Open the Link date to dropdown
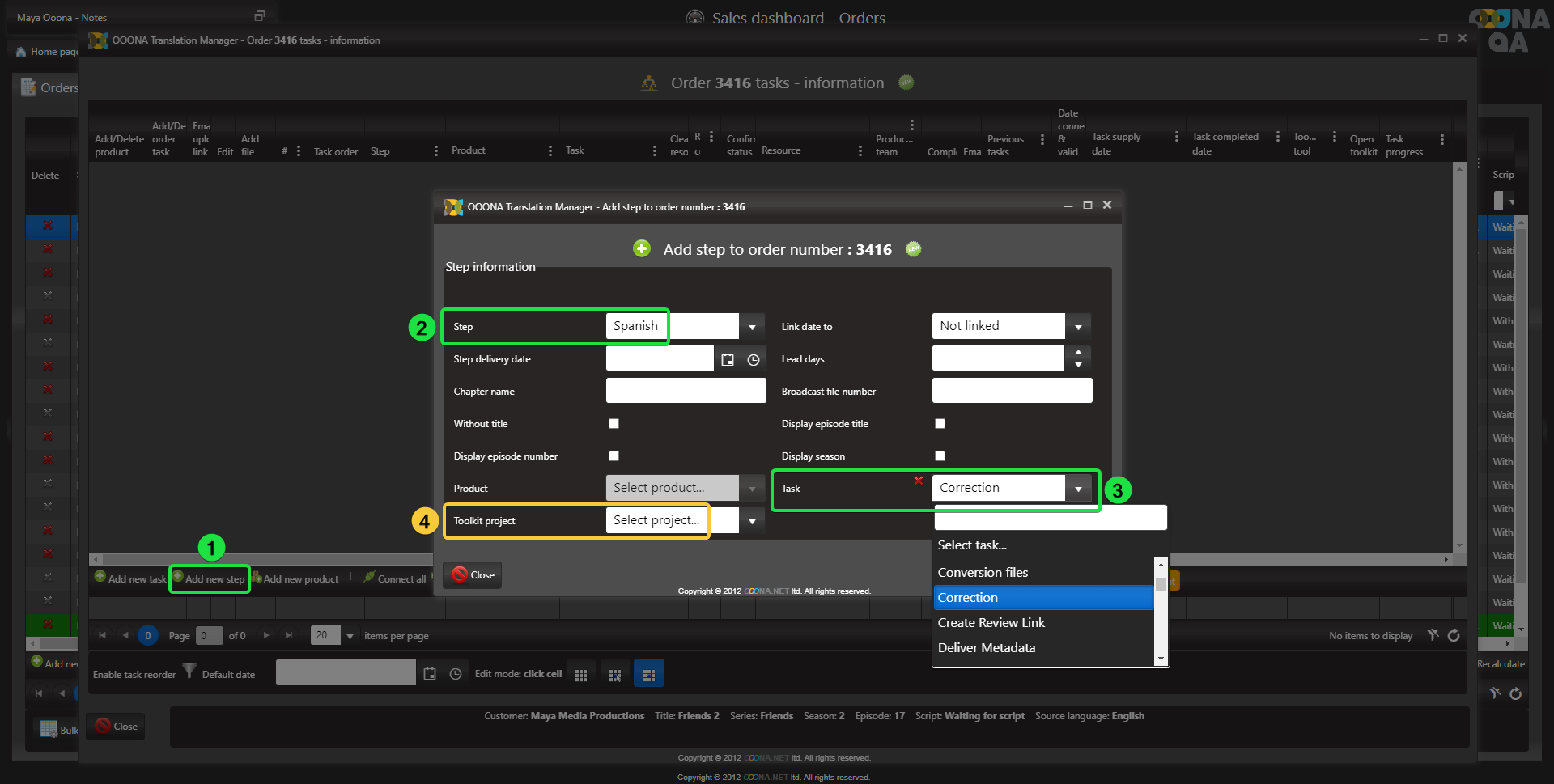 pyautogui.click(x=1078, y=327)
